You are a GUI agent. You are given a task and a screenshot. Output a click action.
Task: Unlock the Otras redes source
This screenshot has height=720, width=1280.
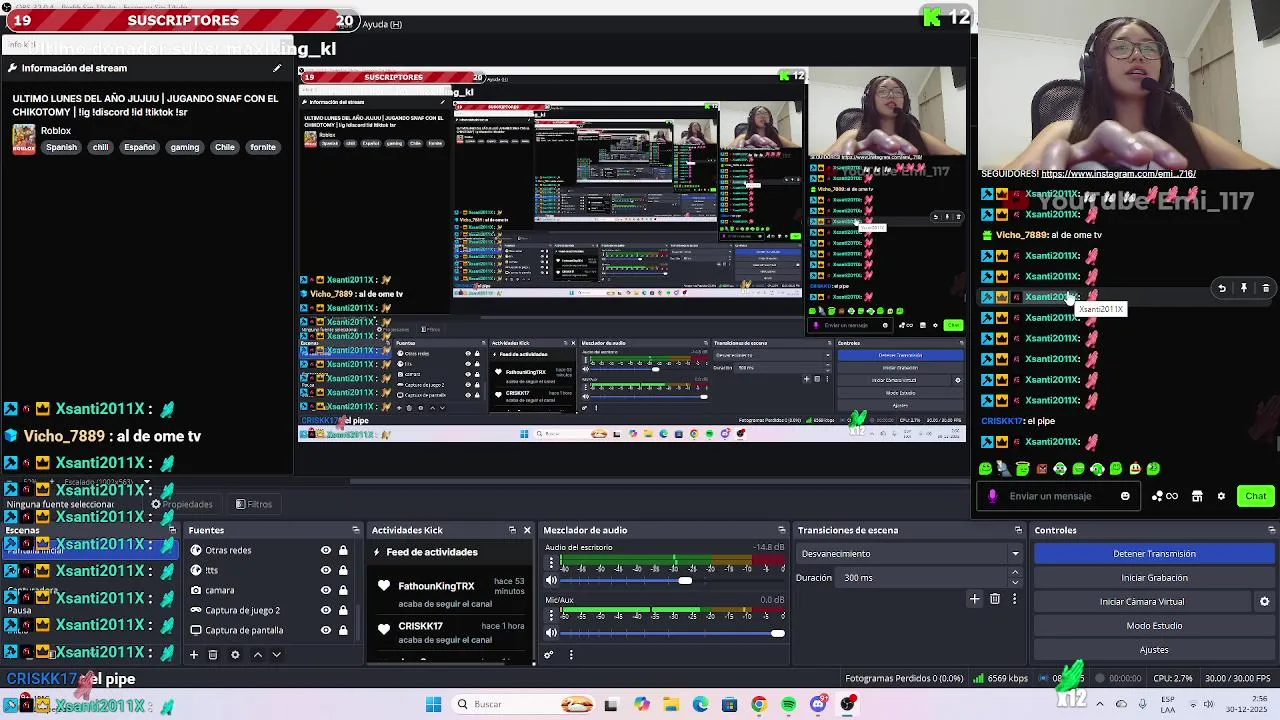[x=343, y=550]
